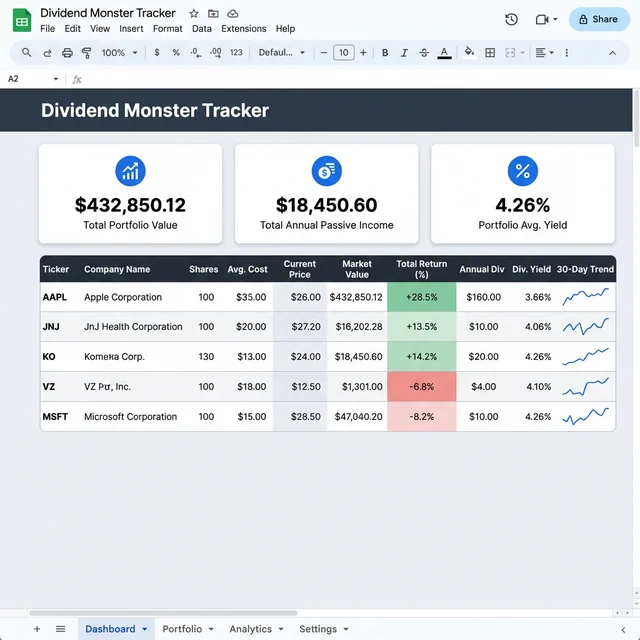The image size is (640, 640).
Task: Open the Default font dropdown
Action: [x=282, y=53]
